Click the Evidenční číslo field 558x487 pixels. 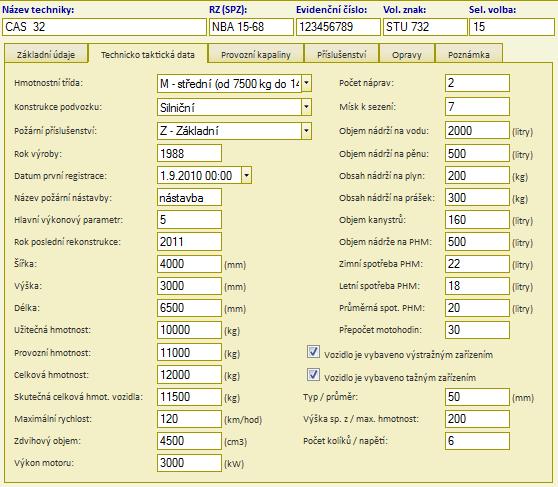click(338, 27)
